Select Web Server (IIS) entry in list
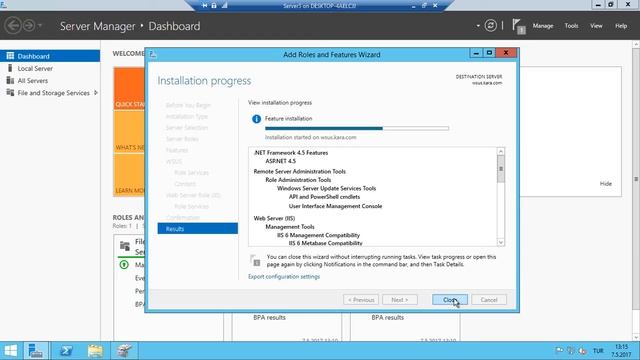Viewport: 640px width, 360px height. tap(274, 218)
